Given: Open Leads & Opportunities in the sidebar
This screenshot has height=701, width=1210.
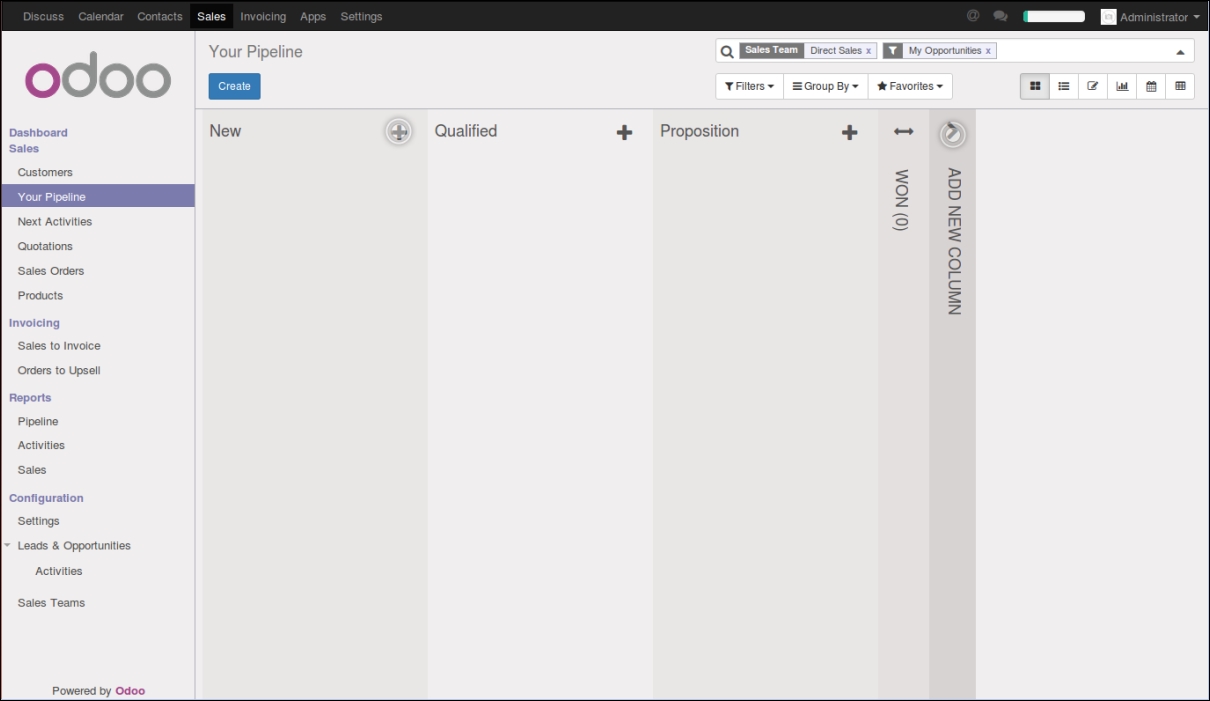Looking at the screenshot, I should (74, 546).
